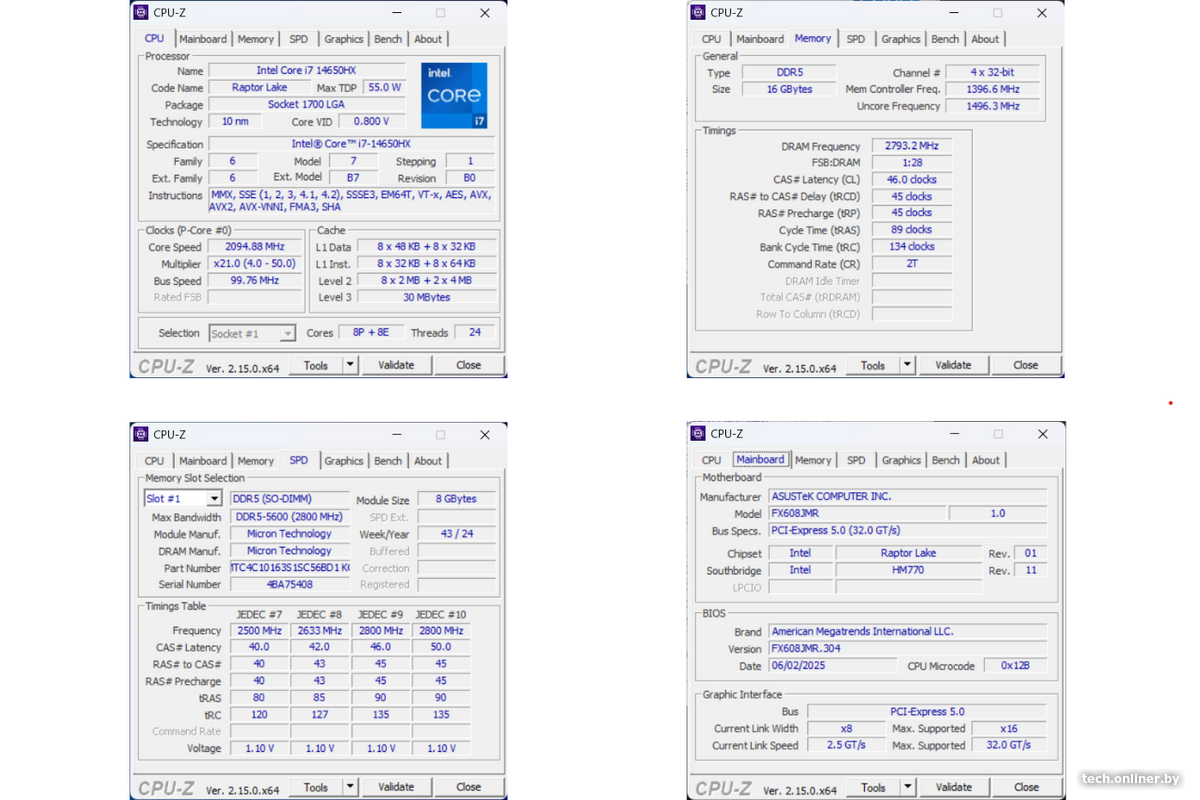Viewport: 1200px width, 800px height.
Task: Click the Part Number field in SPD
Action: tap(290, 568)
